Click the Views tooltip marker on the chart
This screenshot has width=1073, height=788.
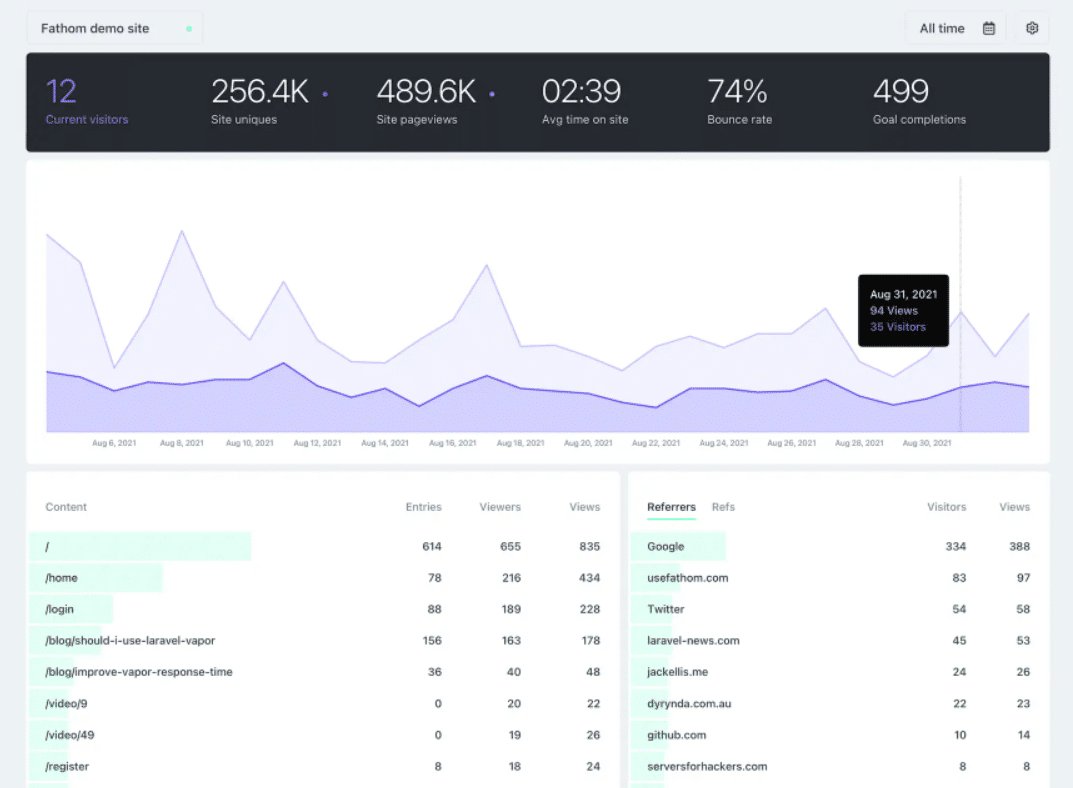tap(892, 311)
